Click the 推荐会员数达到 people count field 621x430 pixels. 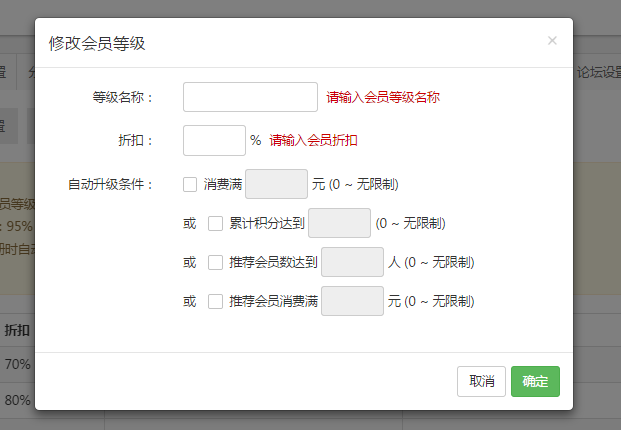(x=353, y=263)
